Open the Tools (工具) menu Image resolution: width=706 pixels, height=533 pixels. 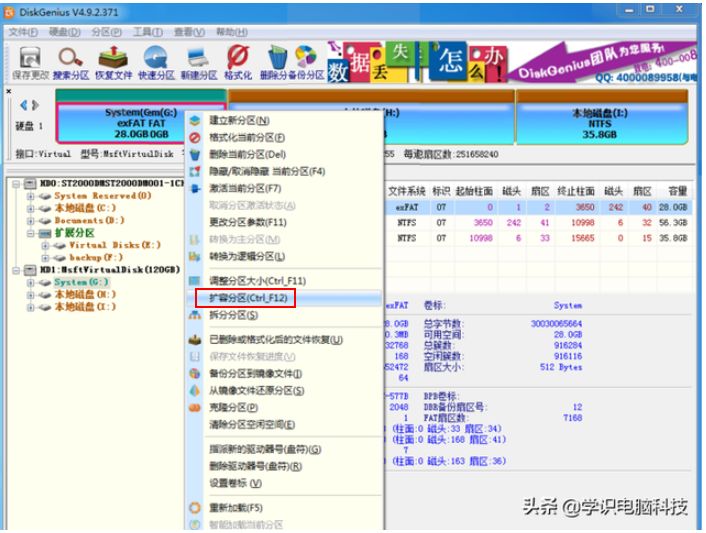148,32
